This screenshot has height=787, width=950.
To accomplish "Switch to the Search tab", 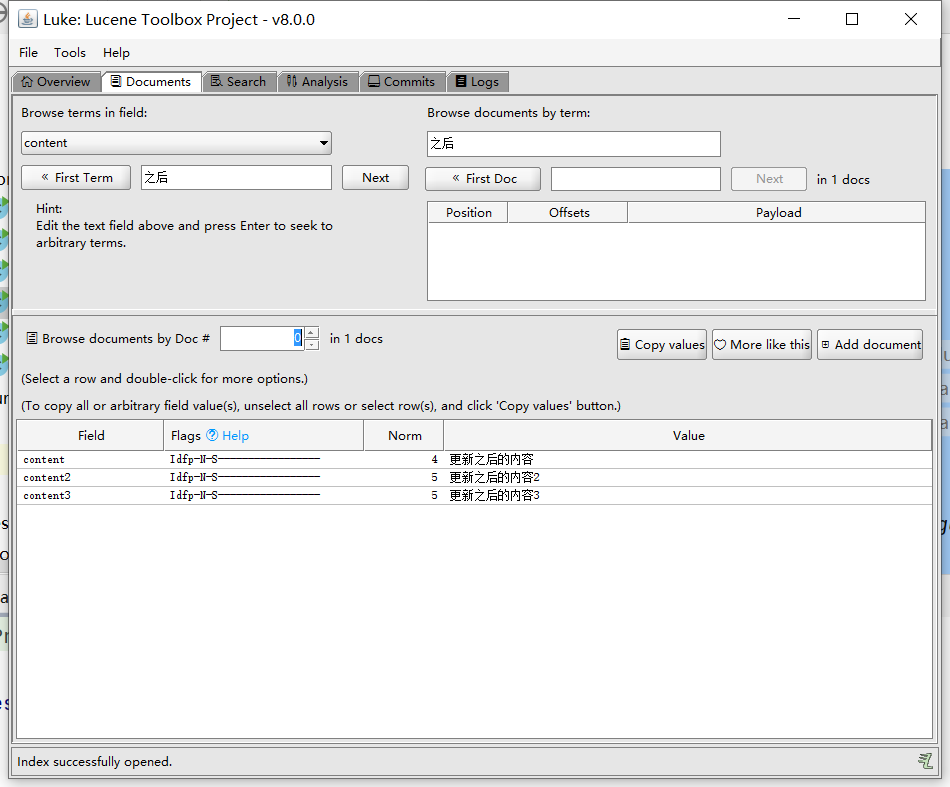I will coord(239,82).
